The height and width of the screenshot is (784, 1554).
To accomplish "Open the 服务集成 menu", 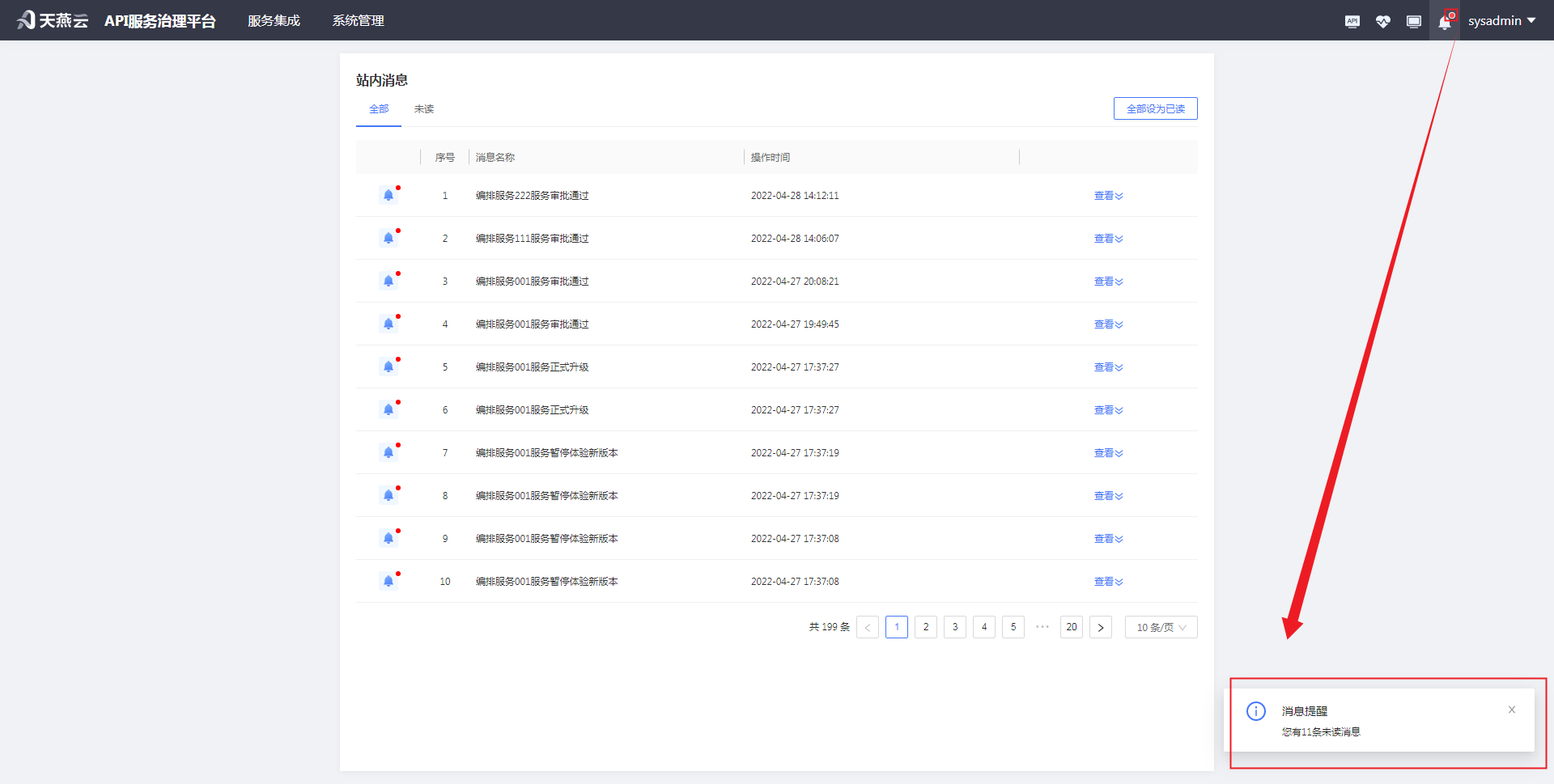I will click(274, 20).
